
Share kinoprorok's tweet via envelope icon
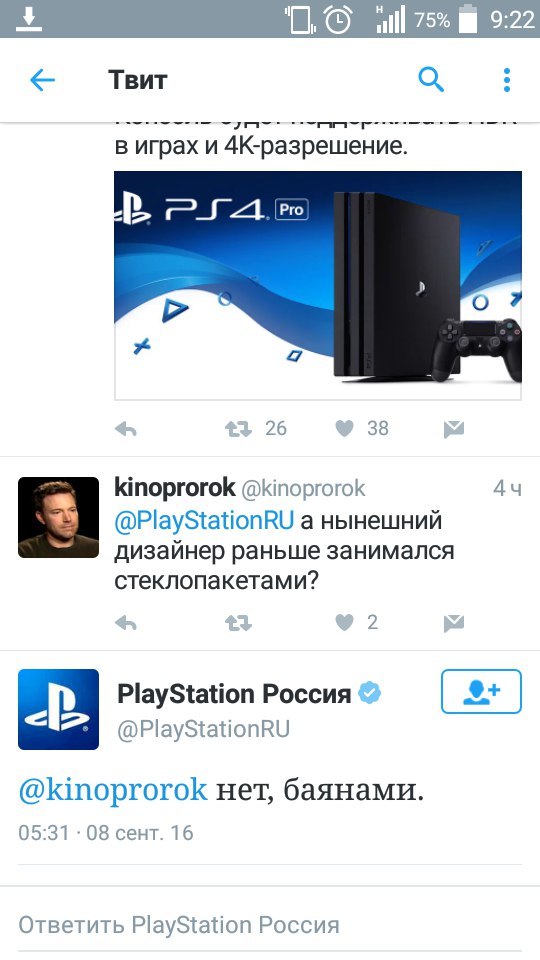point(454,624)
